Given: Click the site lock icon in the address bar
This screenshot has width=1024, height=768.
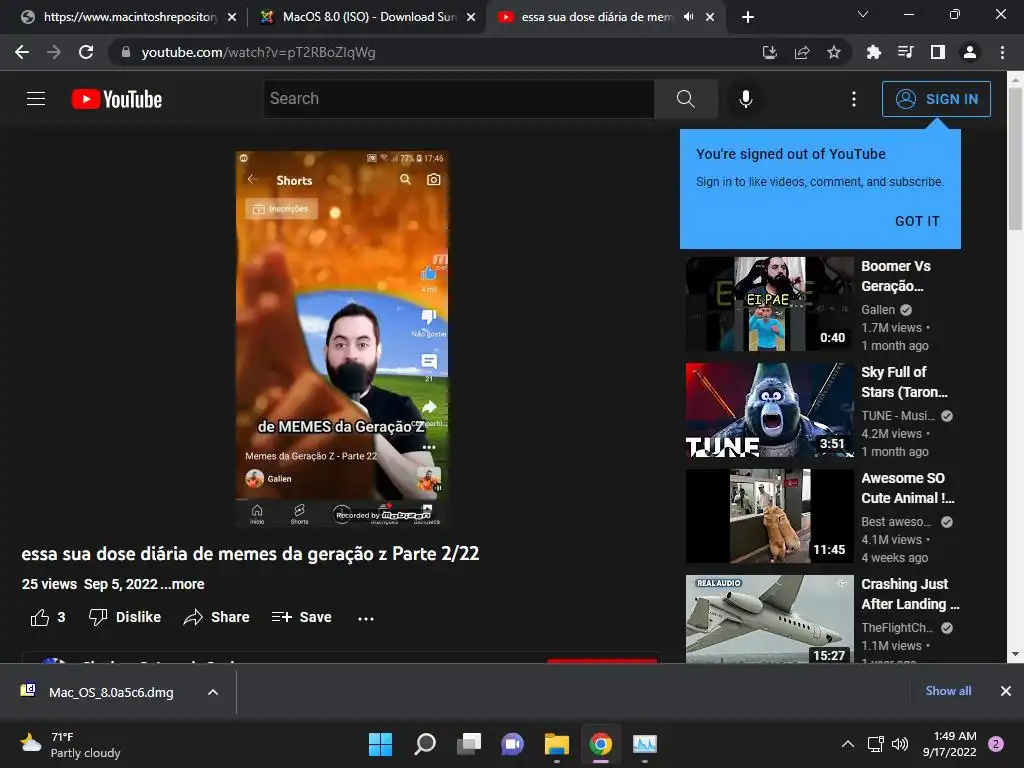Looking at the screenshot, I should [x=125, y=52].
